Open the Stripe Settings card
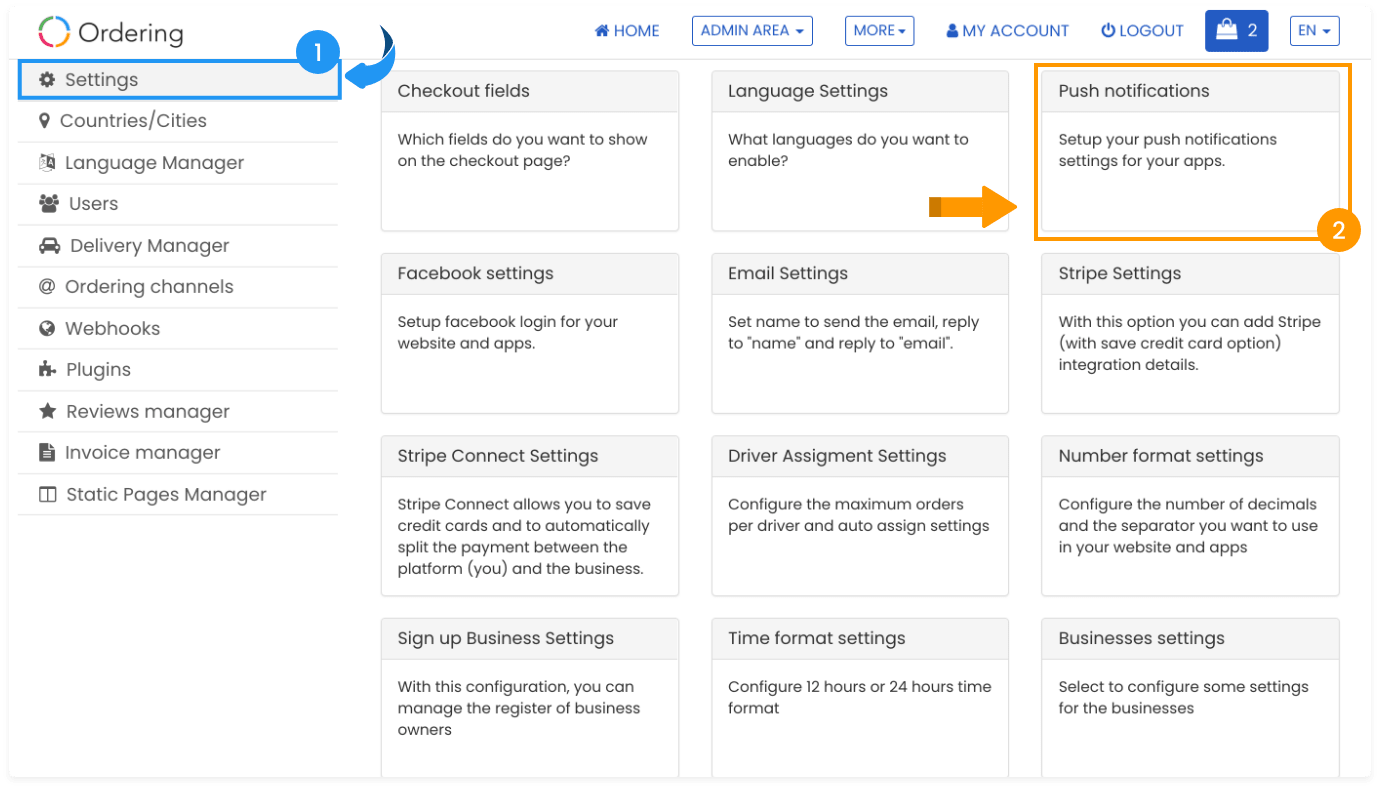 tap(1190, 333)
